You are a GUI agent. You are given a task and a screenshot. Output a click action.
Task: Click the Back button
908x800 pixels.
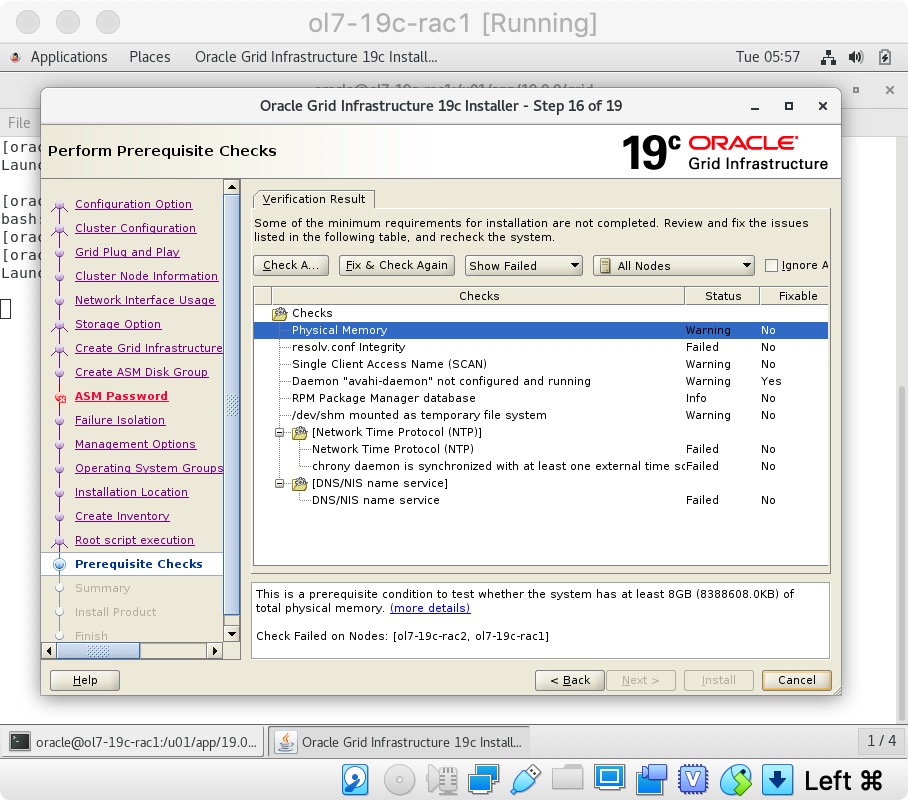pyautogui.click(x=570, y=680)
